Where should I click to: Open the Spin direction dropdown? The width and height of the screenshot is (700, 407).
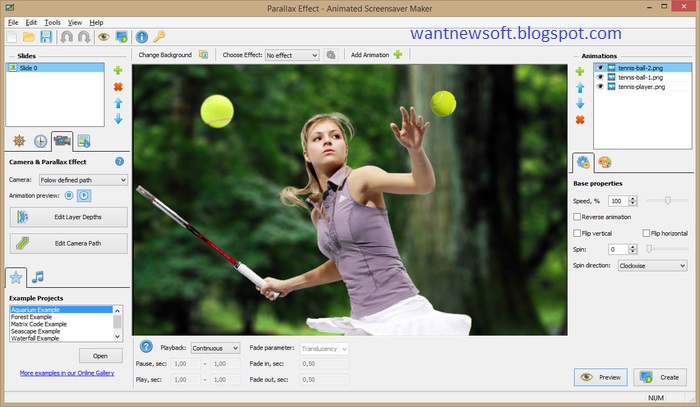(652, 266)
